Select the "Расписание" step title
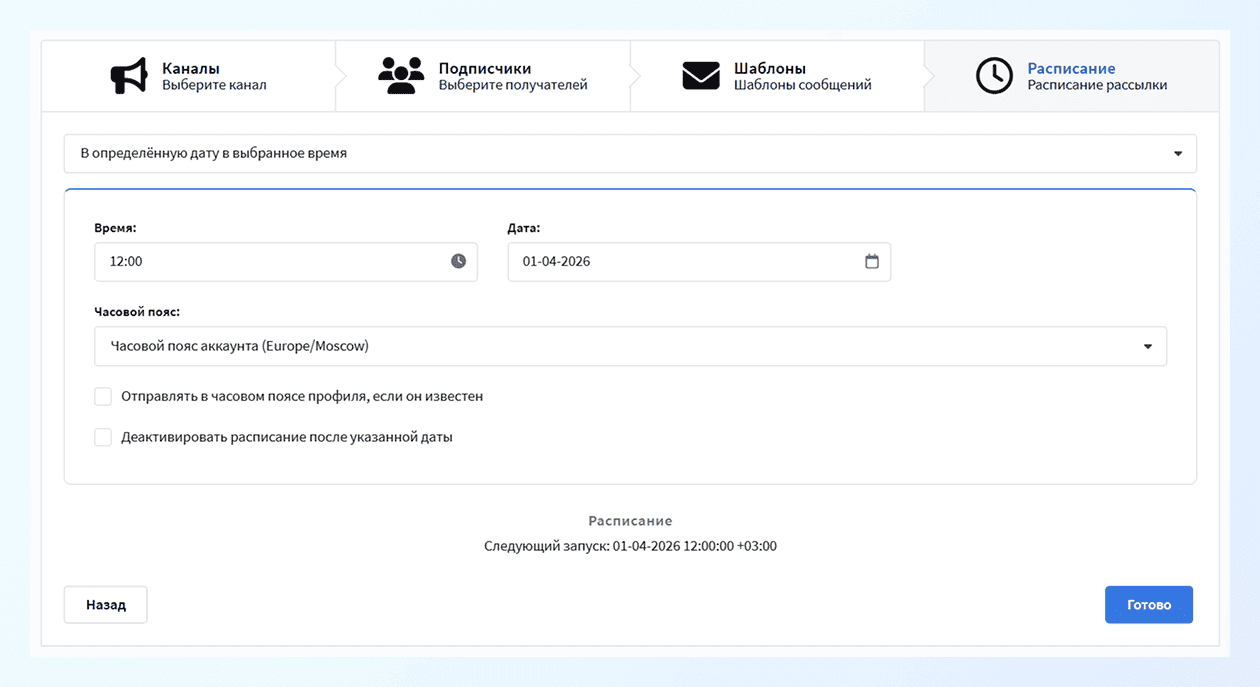The width and height of the screenshot is (1260, 687). point(1071,69)
